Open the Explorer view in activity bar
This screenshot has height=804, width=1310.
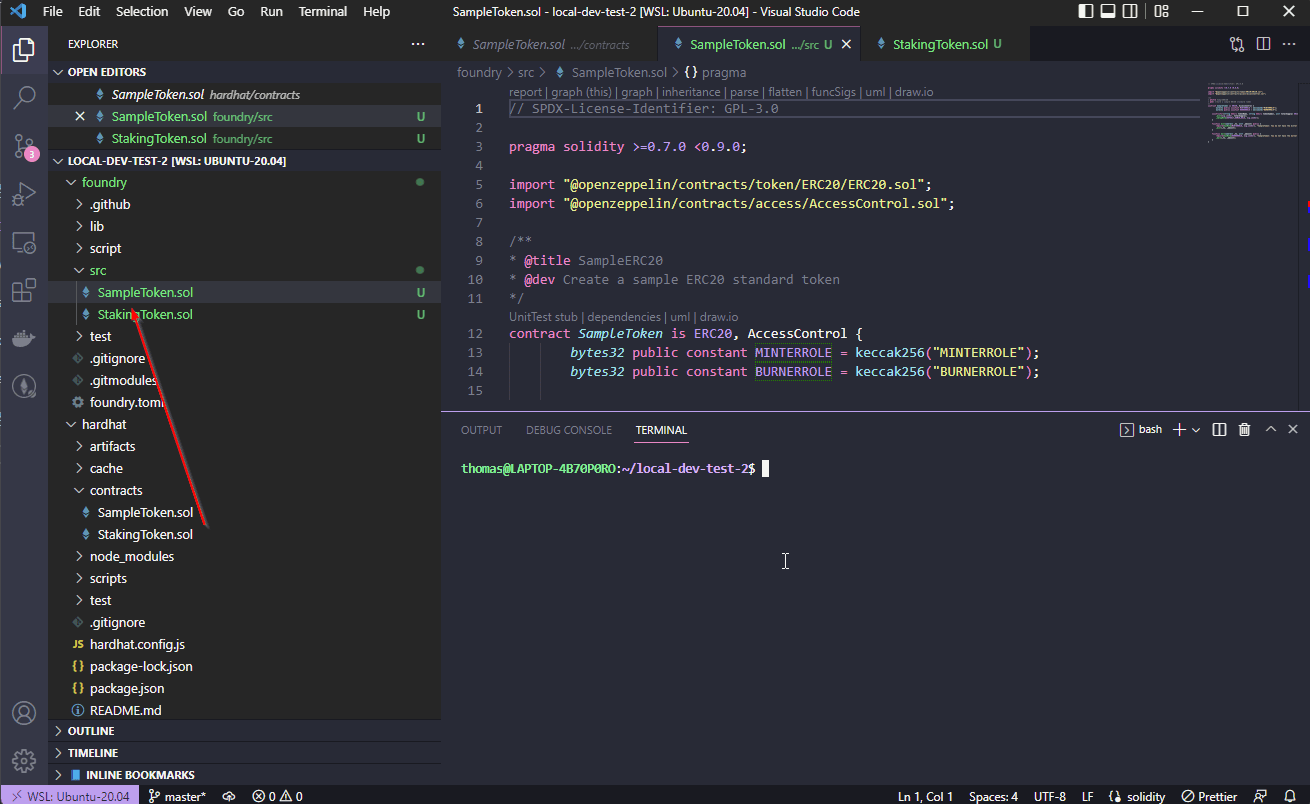click(24, 50)
